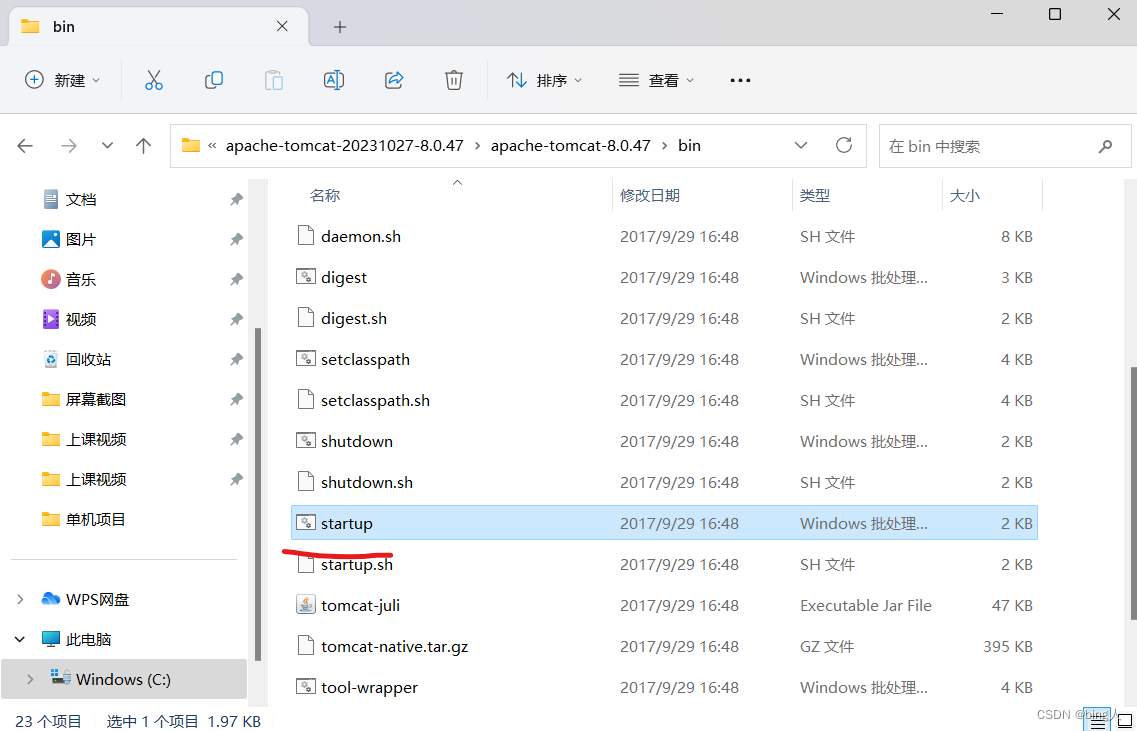The width and height of the screenshot is (1137, 731).
Task: Sort by 修改日期 column header
Action: pos(650,195)
